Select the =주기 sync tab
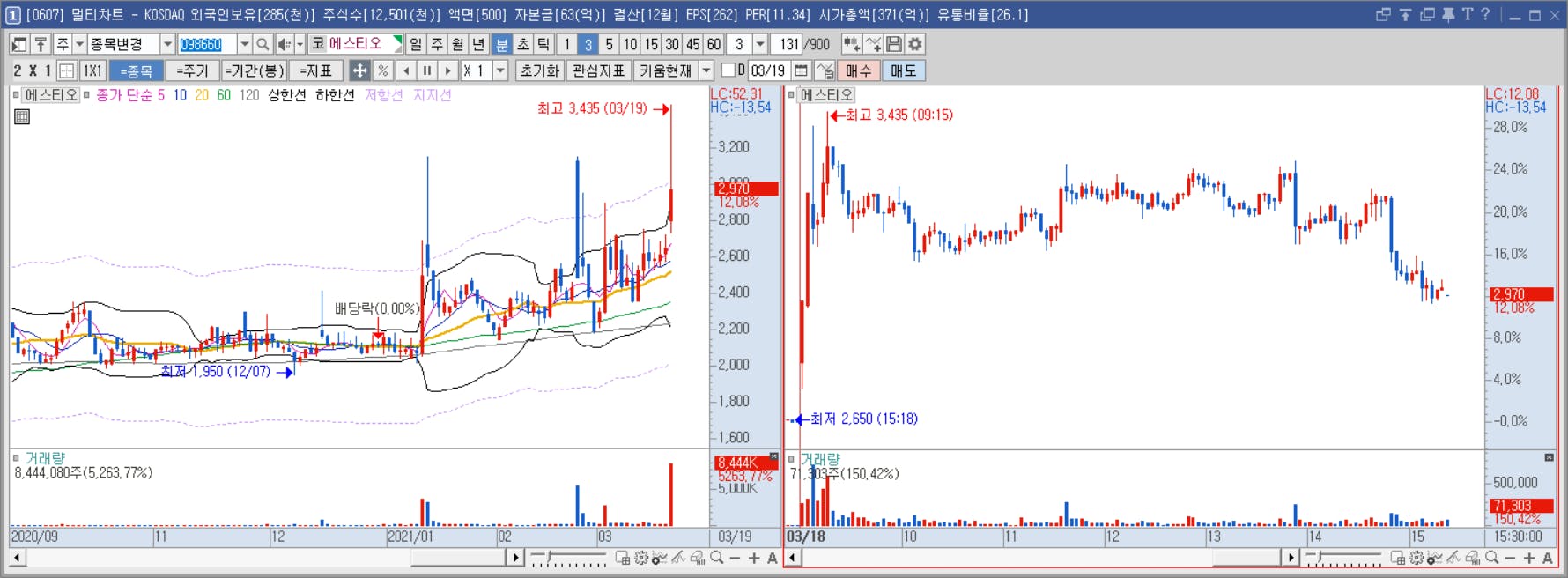1568x578 pixels. point(192,70)
